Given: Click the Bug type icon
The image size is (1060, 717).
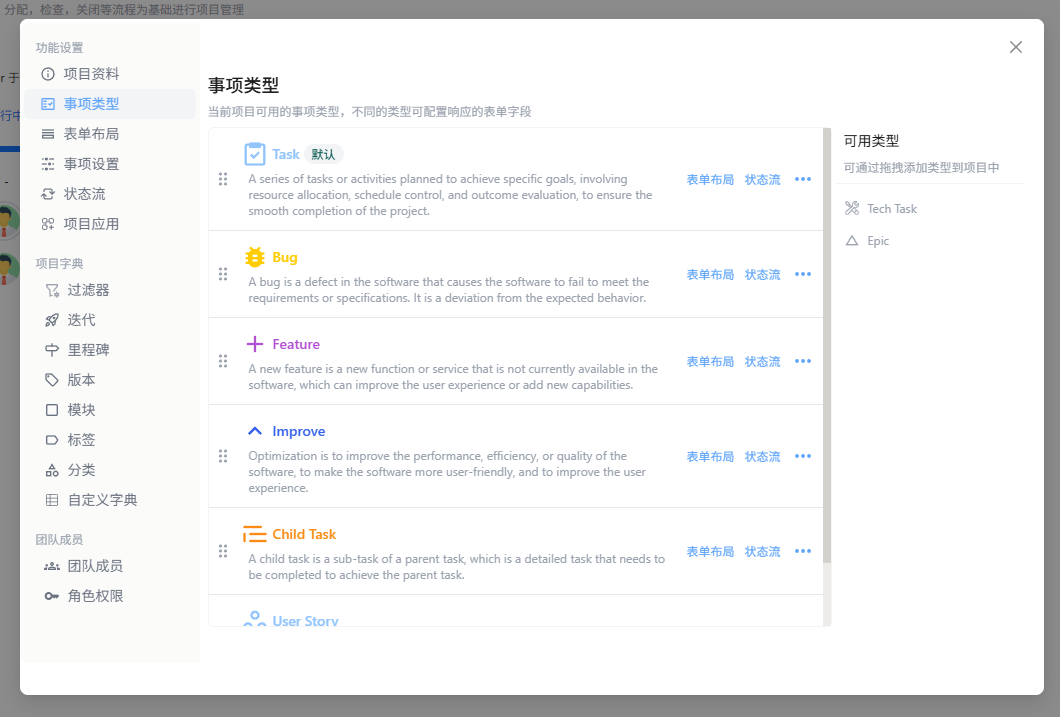Looking at the screenshot, I should [255, 257].
